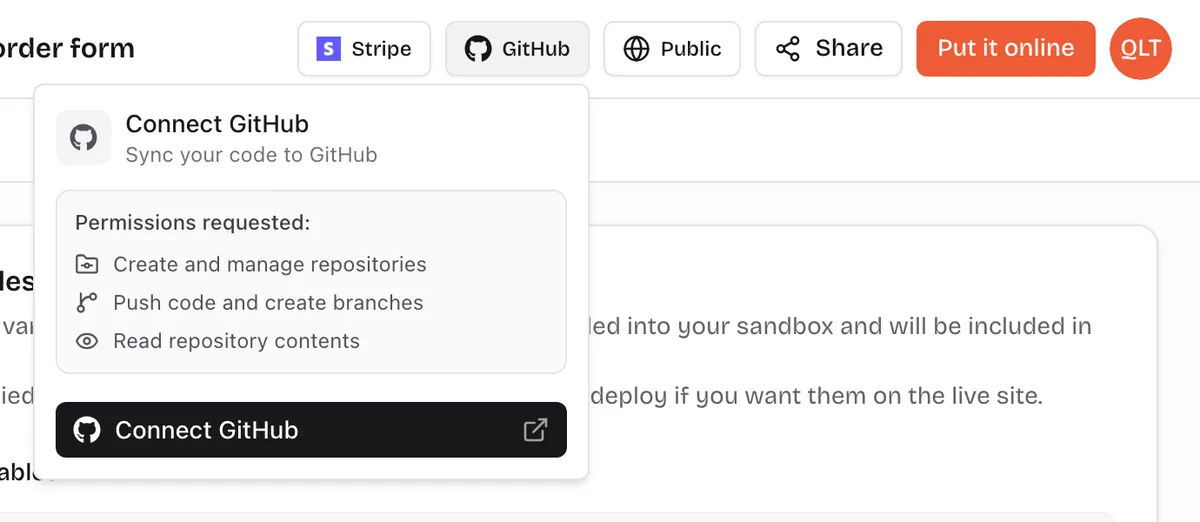Click the eye icon next to Read repository contents

(x=87, y=341)
